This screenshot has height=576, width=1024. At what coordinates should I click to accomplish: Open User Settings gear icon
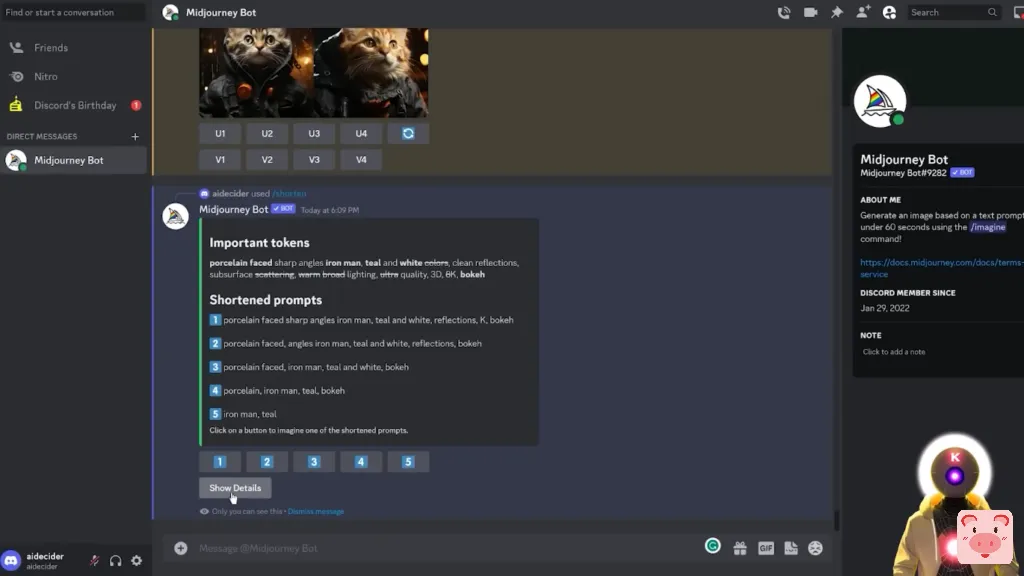coord(136,560)
